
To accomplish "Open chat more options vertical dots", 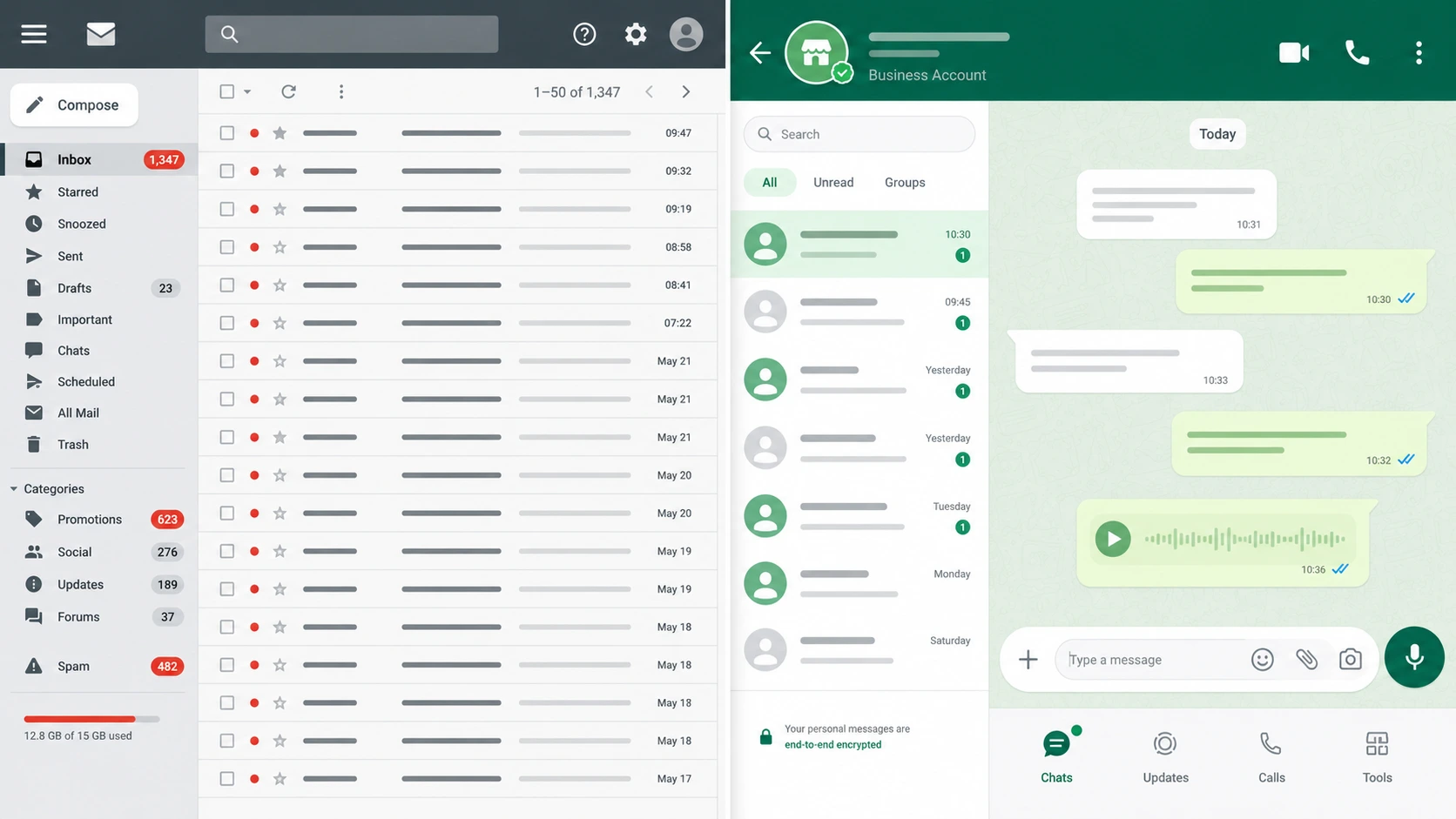I will tap(1419, 53).
